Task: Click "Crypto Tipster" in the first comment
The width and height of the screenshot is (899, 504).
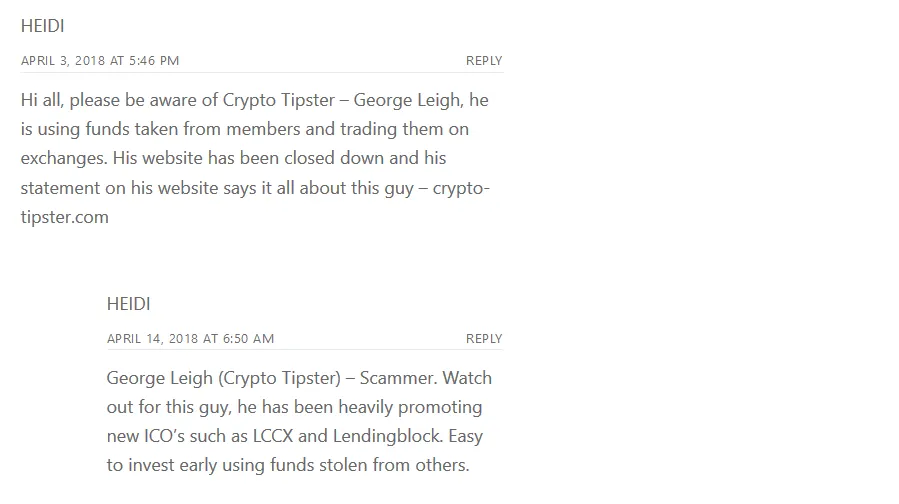Action: [x=279, y=101]
